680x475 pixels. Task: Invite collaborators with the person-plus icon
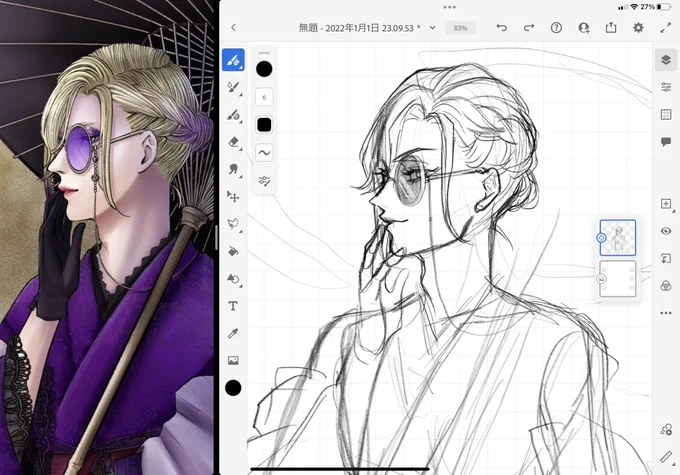(584, 28)
